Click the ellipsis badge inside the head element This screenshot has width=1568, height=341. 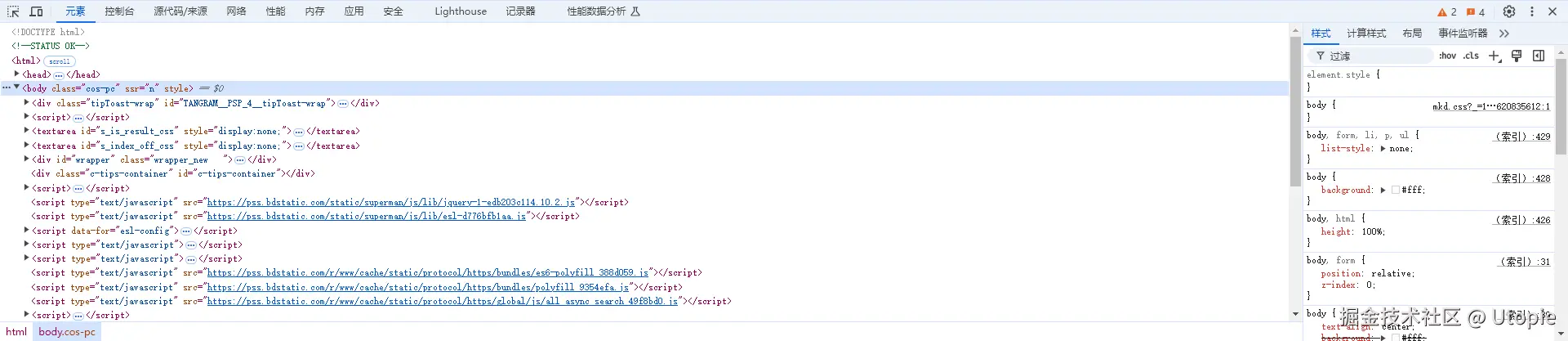(x=59, y=74)
